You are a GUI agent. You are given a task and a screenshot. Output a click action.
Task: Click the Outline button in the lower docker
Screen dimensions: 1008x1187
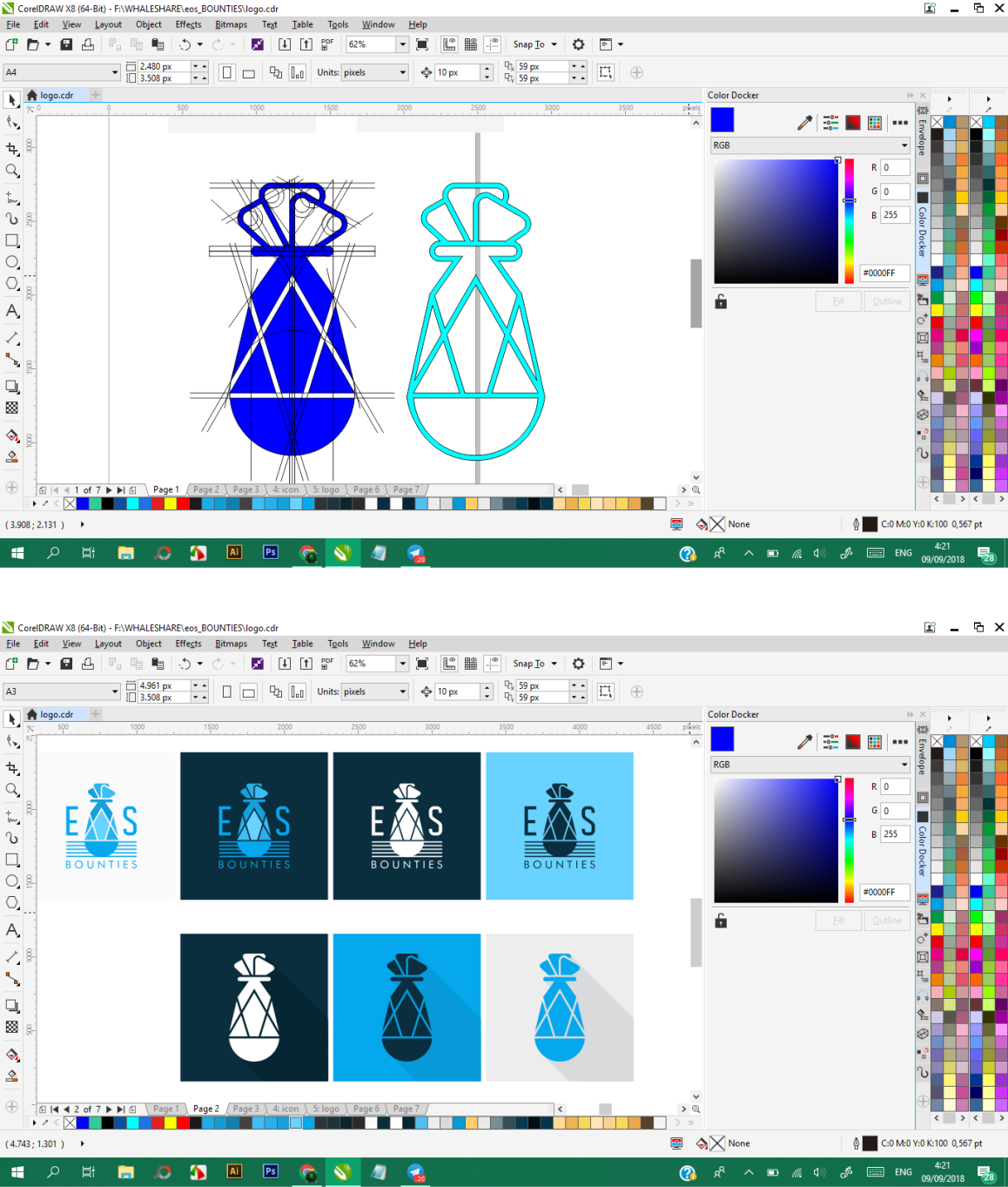tap(887, 921)
